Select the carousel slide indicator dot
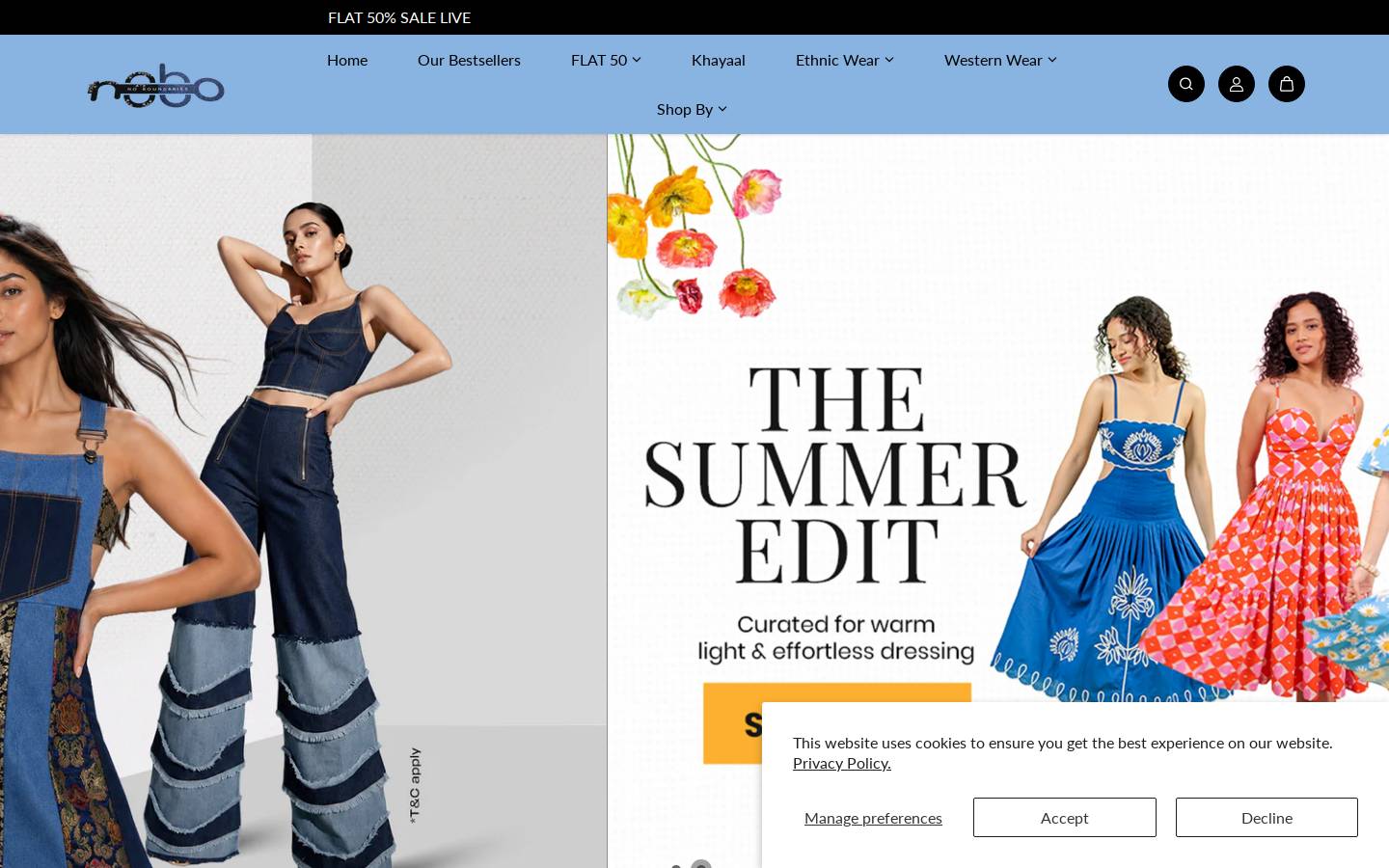Viewport: 1389px width, 868px height. (x=701, y=864)
